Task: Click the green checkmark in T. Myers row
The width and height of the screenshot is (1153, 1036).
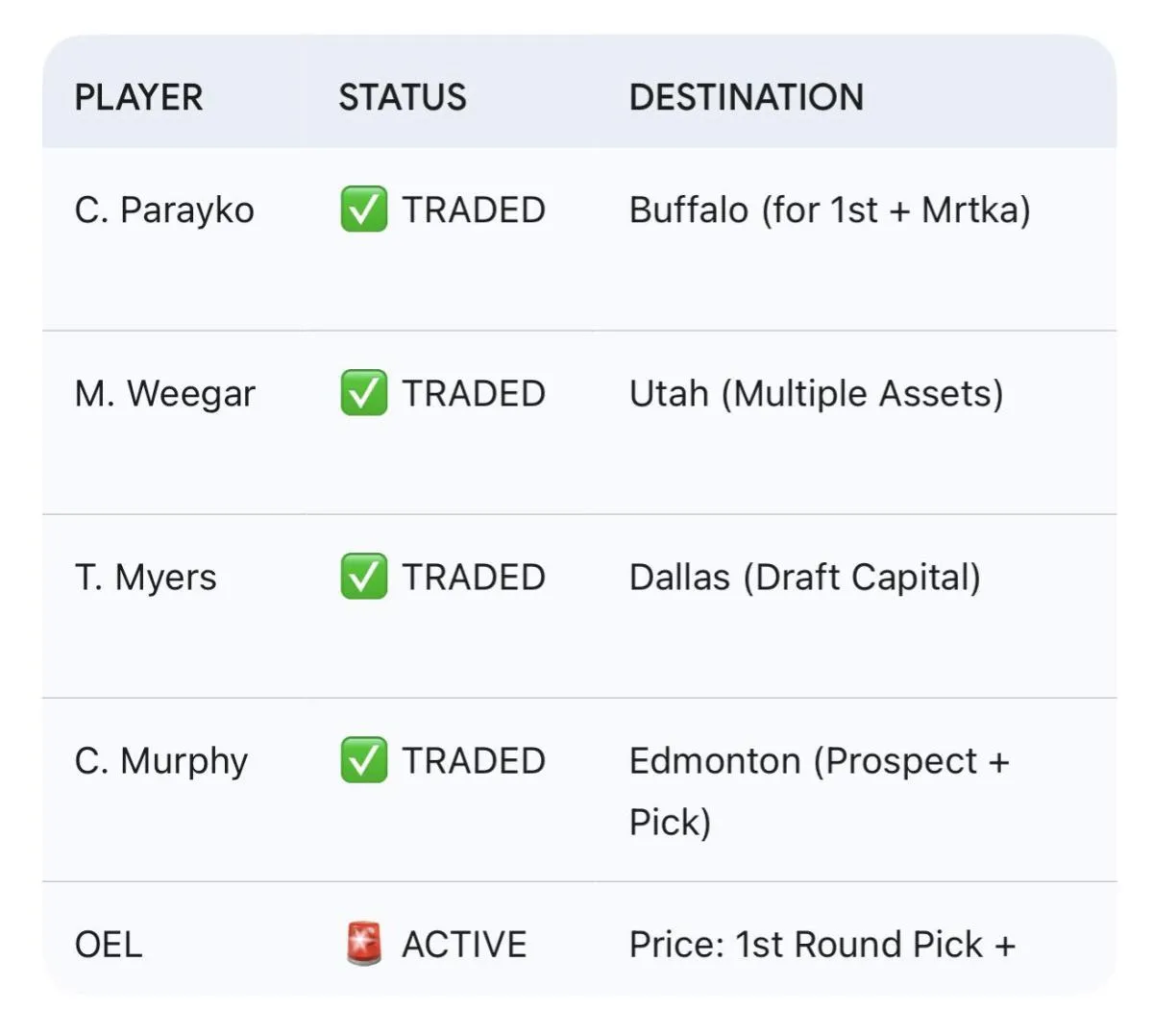Action: click(363, 577)
